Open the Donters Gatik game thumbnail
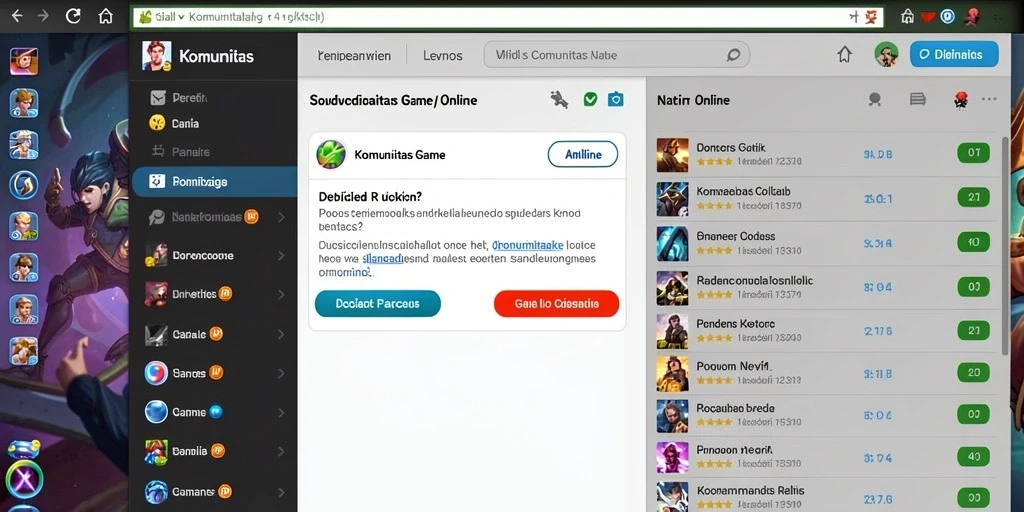 672,155
